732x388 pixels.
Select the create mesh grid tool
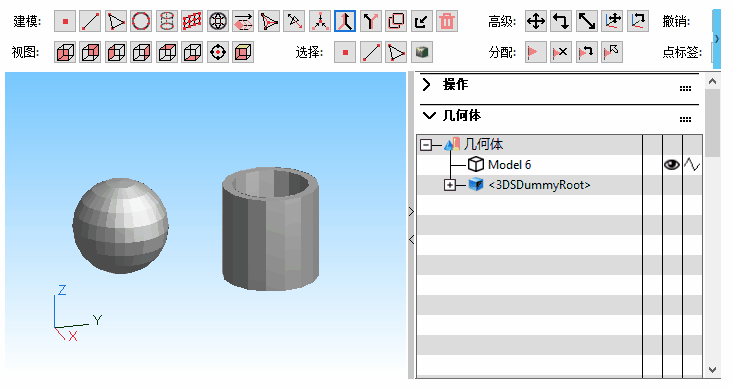pyautogui.click(x=192, y=21)
